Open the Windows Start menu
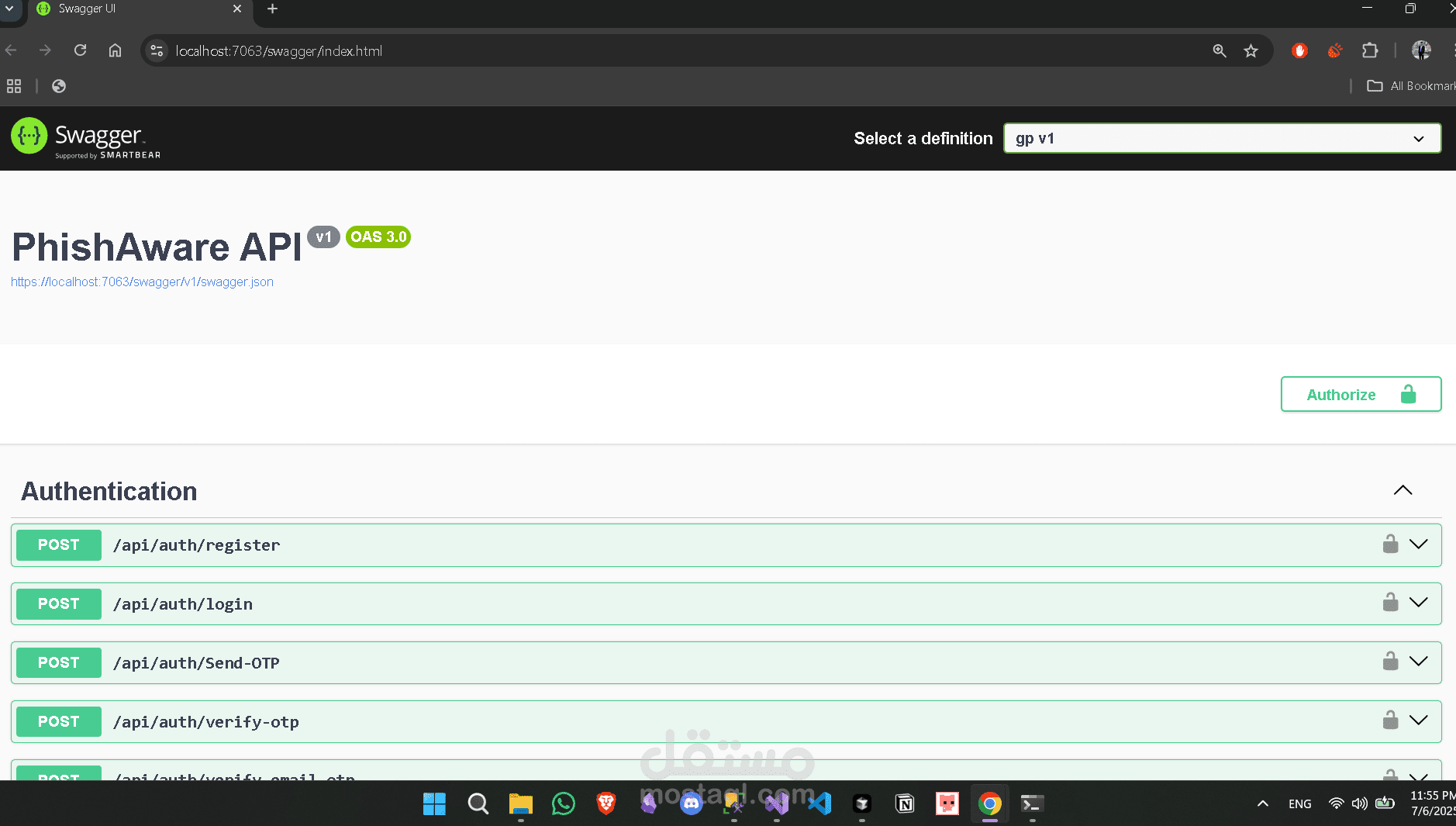The height and width of the screenshot is (826, 1456). pos(434,804)
